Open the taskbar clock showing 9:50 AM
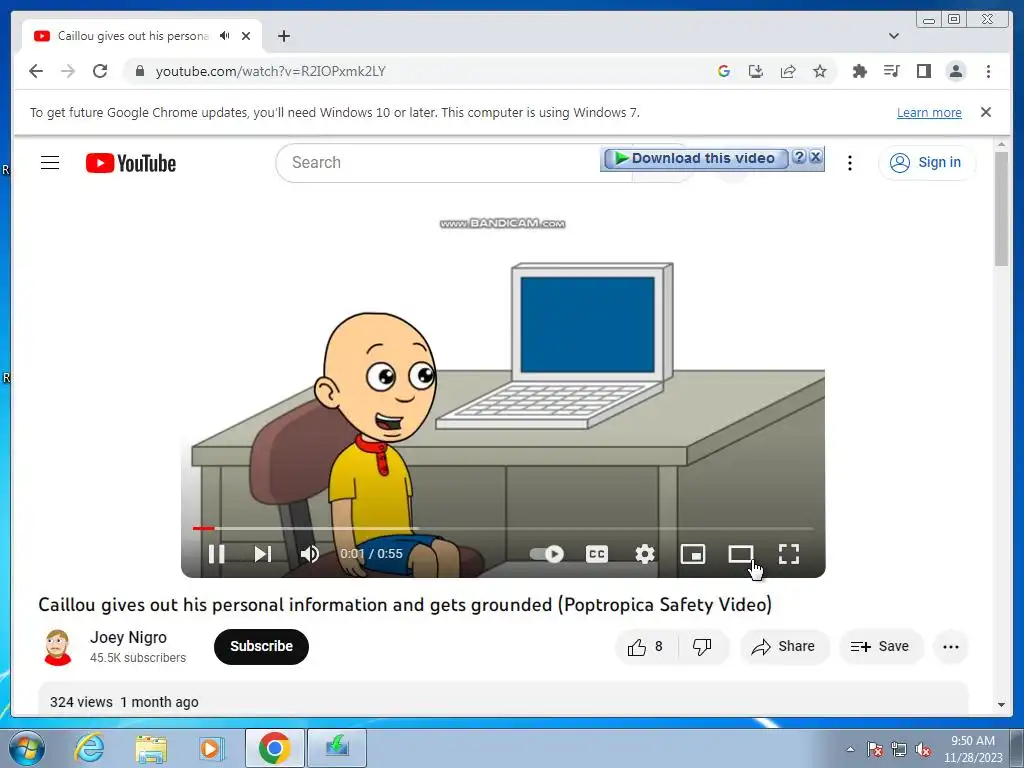1024x768 pixels. pos(972,749)
